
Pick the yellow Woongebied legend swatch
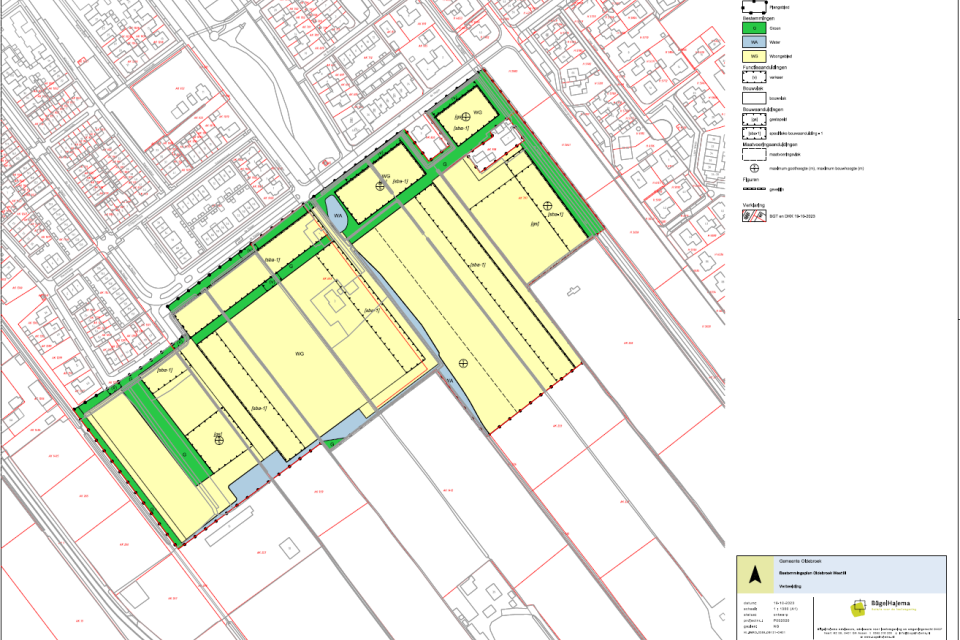755,56
